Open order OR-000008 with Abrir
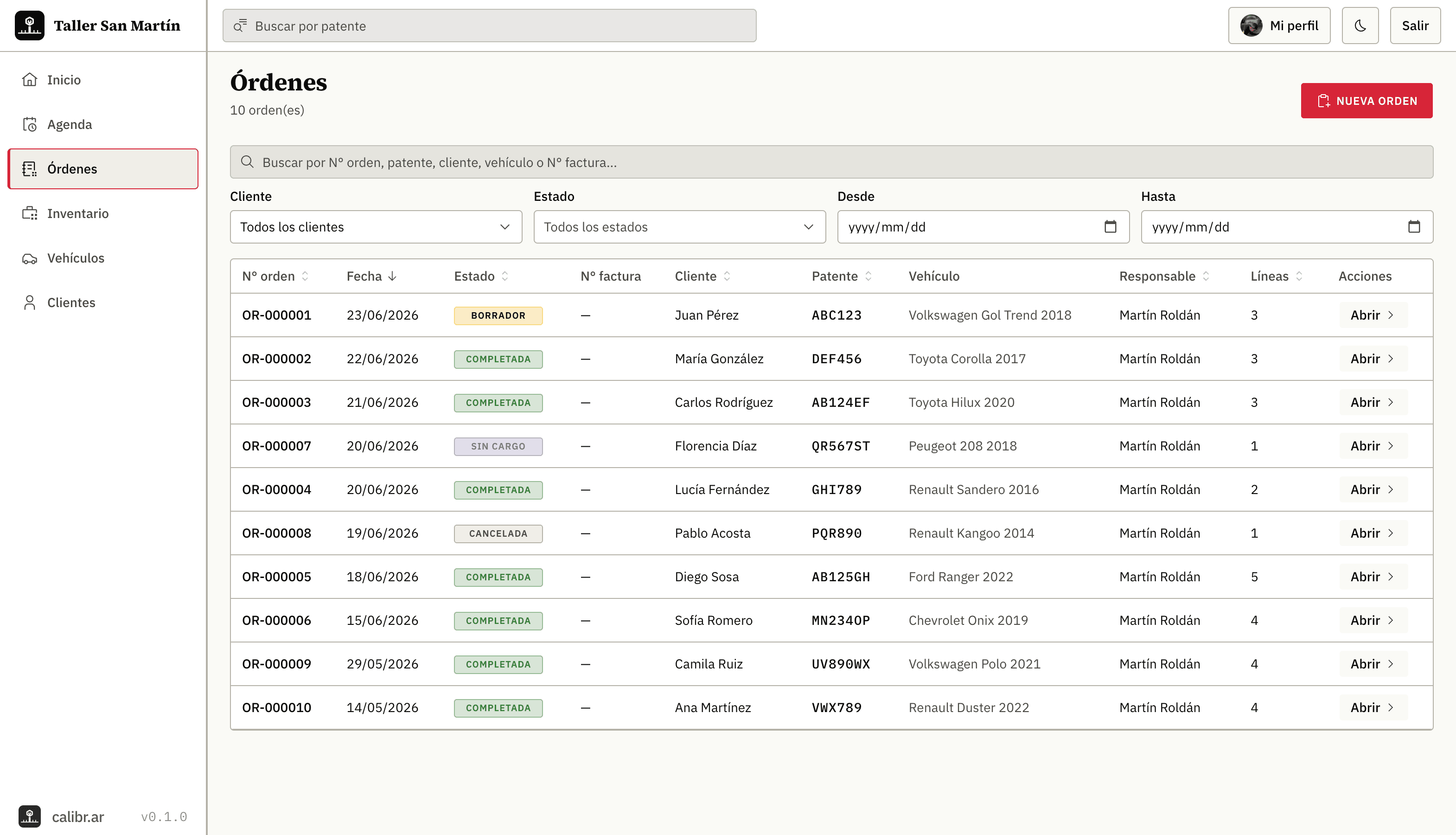 pos(1373,533)
